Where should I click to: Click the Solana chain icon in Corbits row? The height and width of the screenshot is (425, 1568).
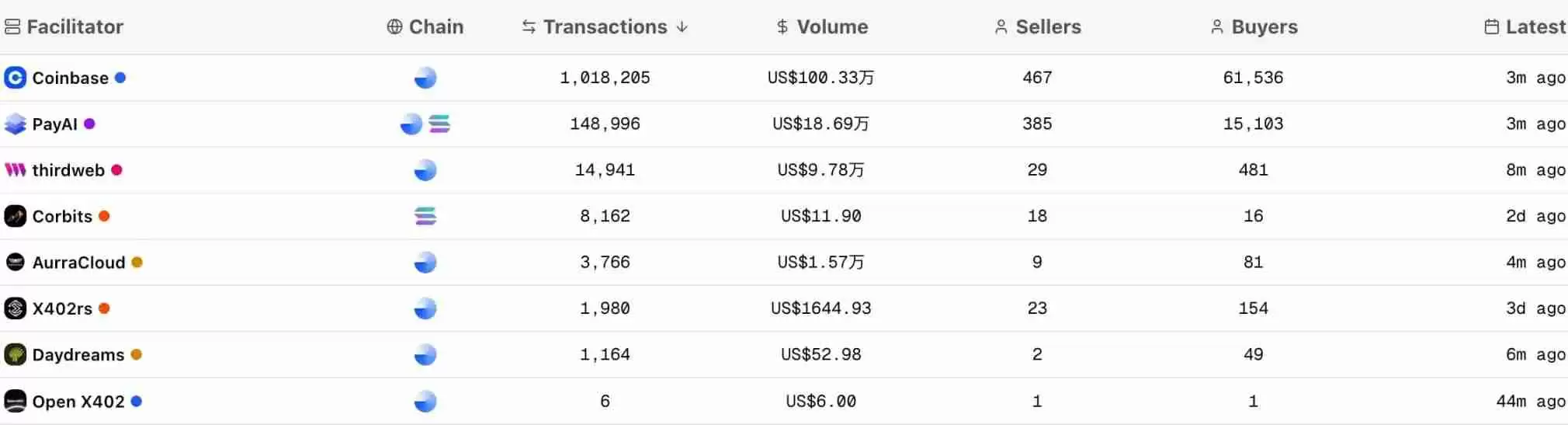(425, 216)
